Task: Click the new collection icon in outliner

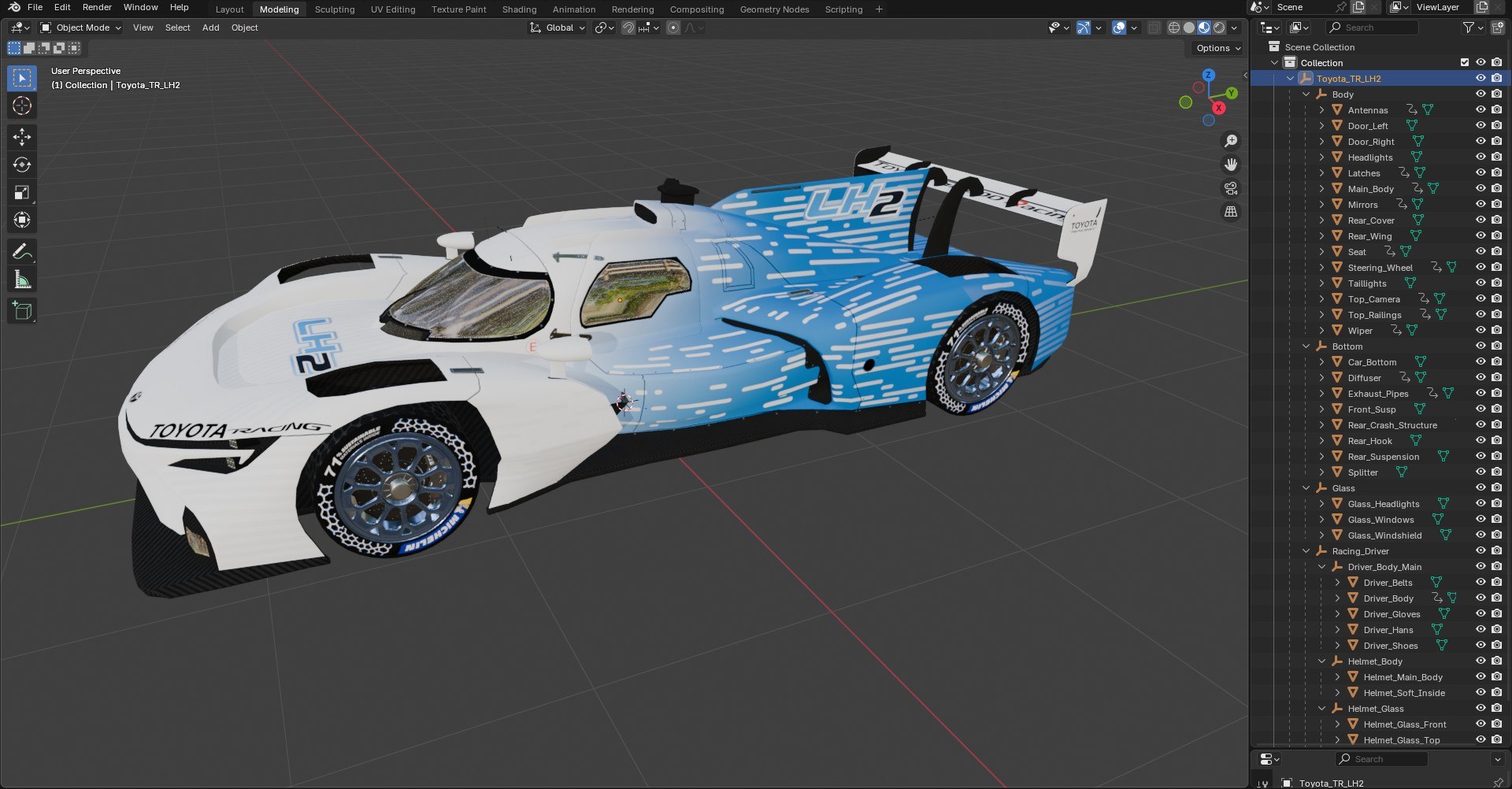Action: [x=1497, y=28]
